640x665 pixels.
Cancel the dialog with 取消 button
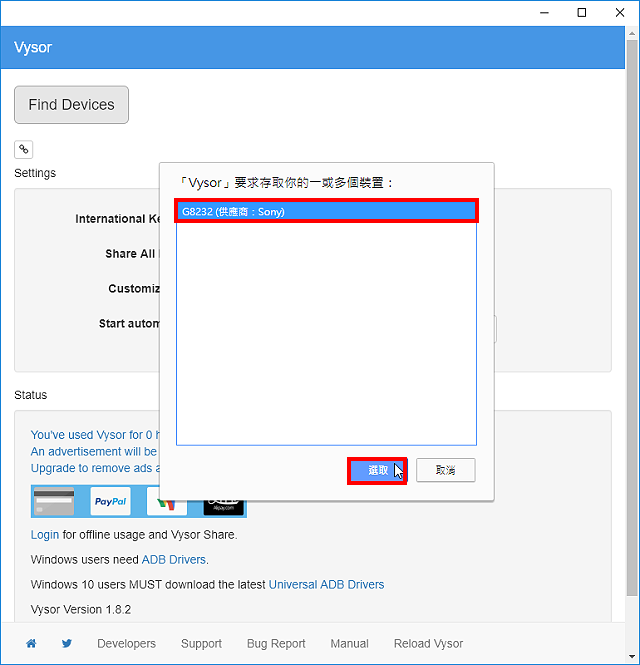coord(445,470)
